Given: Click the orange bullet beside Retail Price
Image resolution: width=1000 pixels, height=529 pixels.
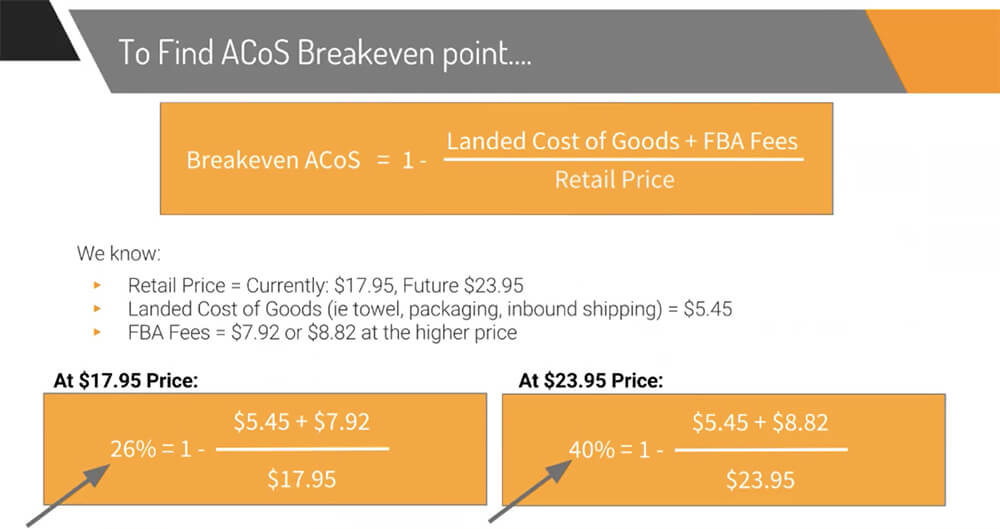Looking at the screenshot, I should [98, 285].
